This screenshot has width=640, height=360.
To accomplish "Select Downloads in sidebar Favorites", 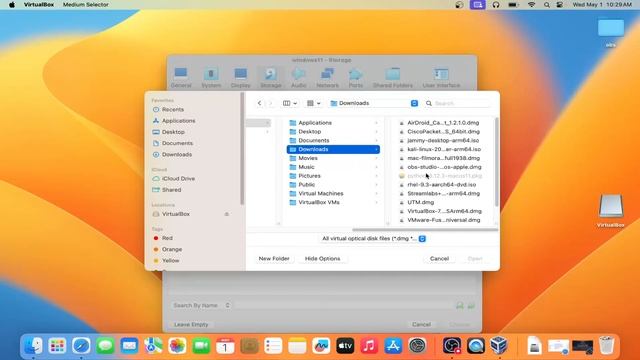I will pos(177,154).
